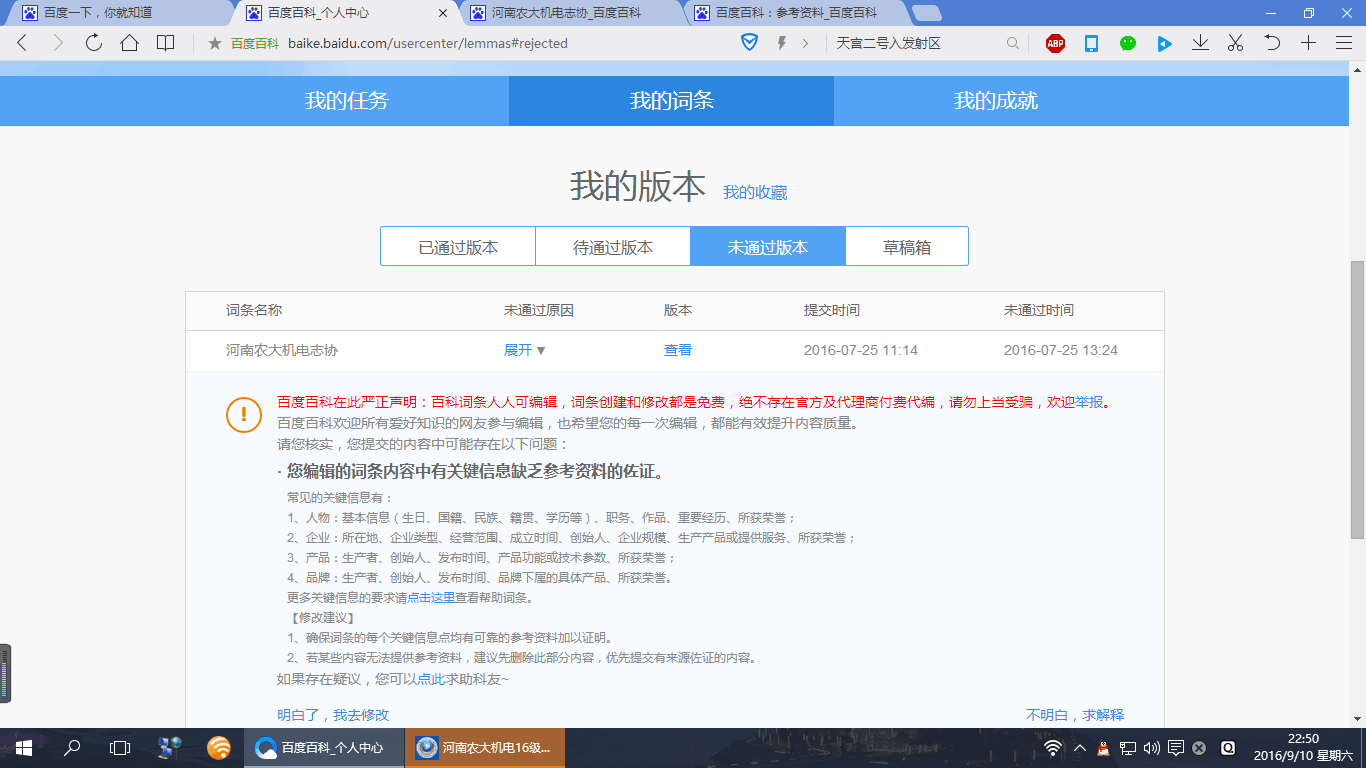Open the browser hamburger menu
1366x768 pixels.
tap(1343, 43)
